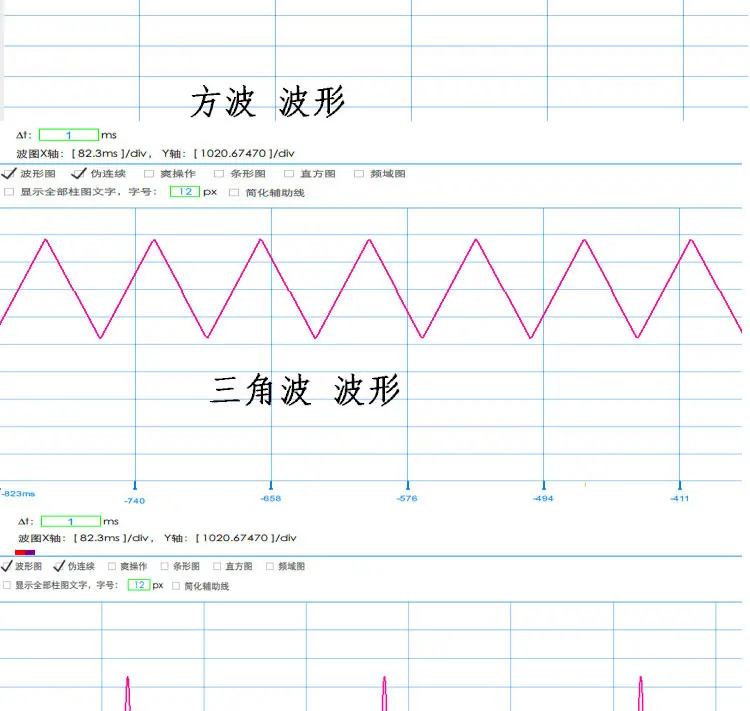Click the Δt input below the triangle waveform
Screen dimensions: 750x711
[71, 521]
